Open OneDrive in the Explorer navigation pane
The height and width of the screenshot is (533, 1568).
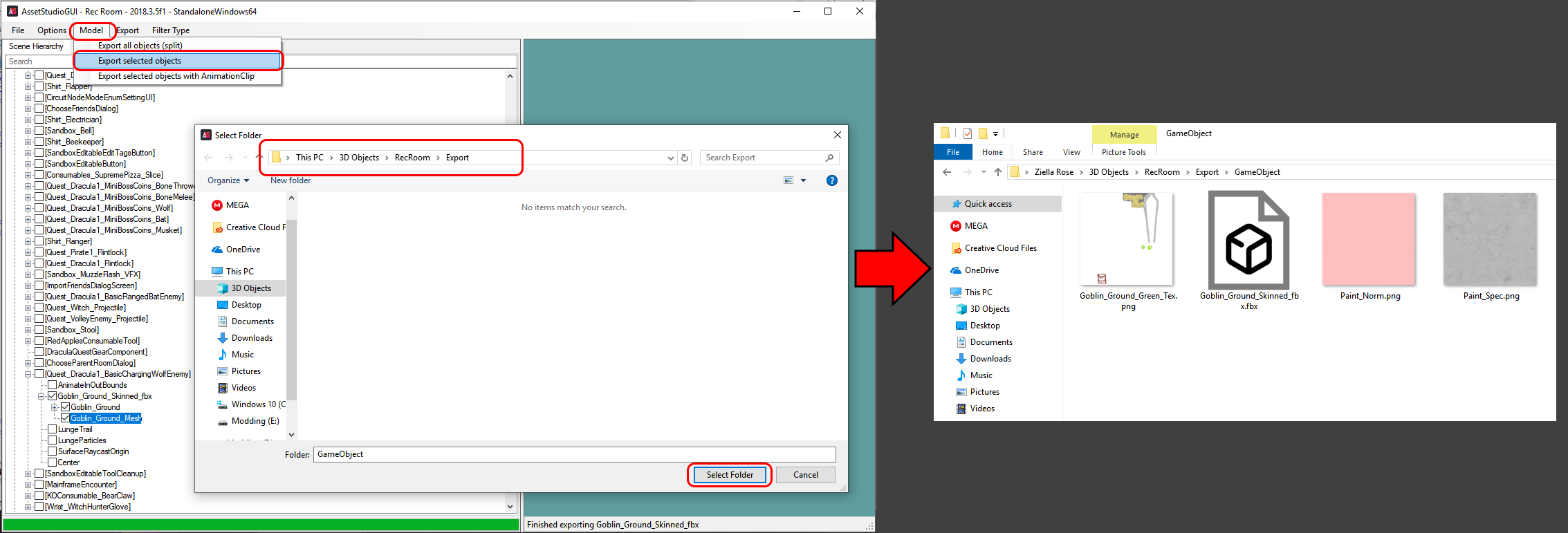tap(981, 270)
